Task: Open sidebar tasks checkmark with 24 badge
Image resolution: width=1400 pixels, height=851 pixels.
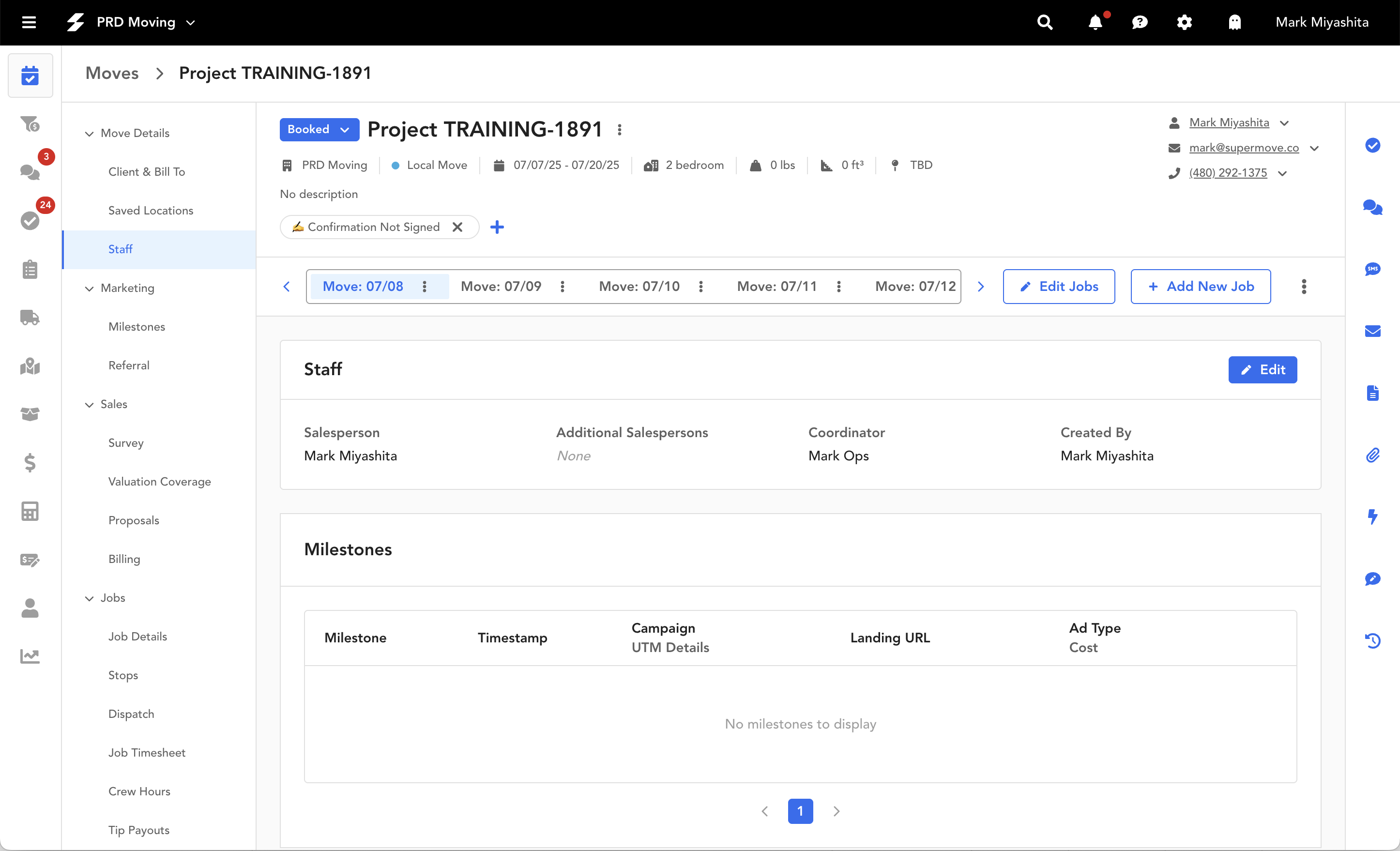Action: [30, 220]
